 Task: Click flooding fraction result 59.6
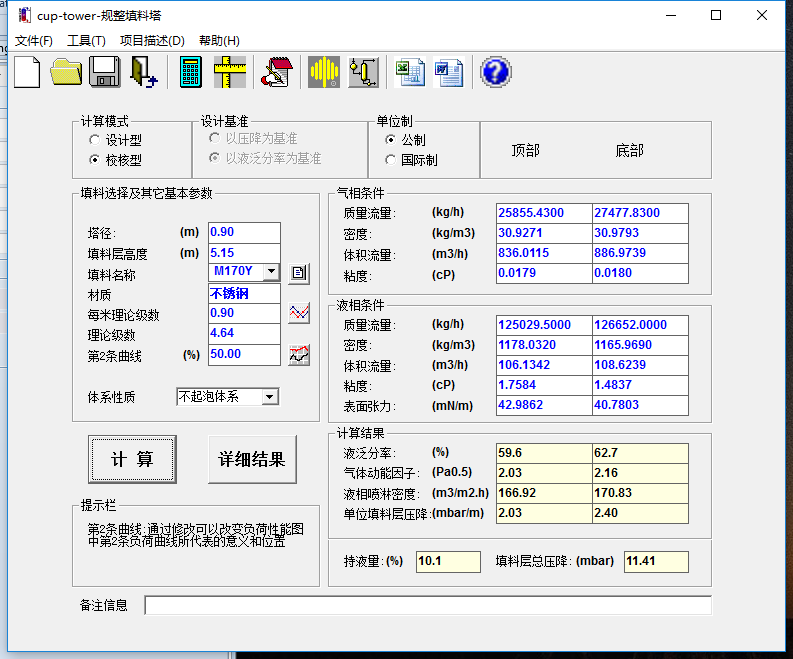(x=544, y=453)
